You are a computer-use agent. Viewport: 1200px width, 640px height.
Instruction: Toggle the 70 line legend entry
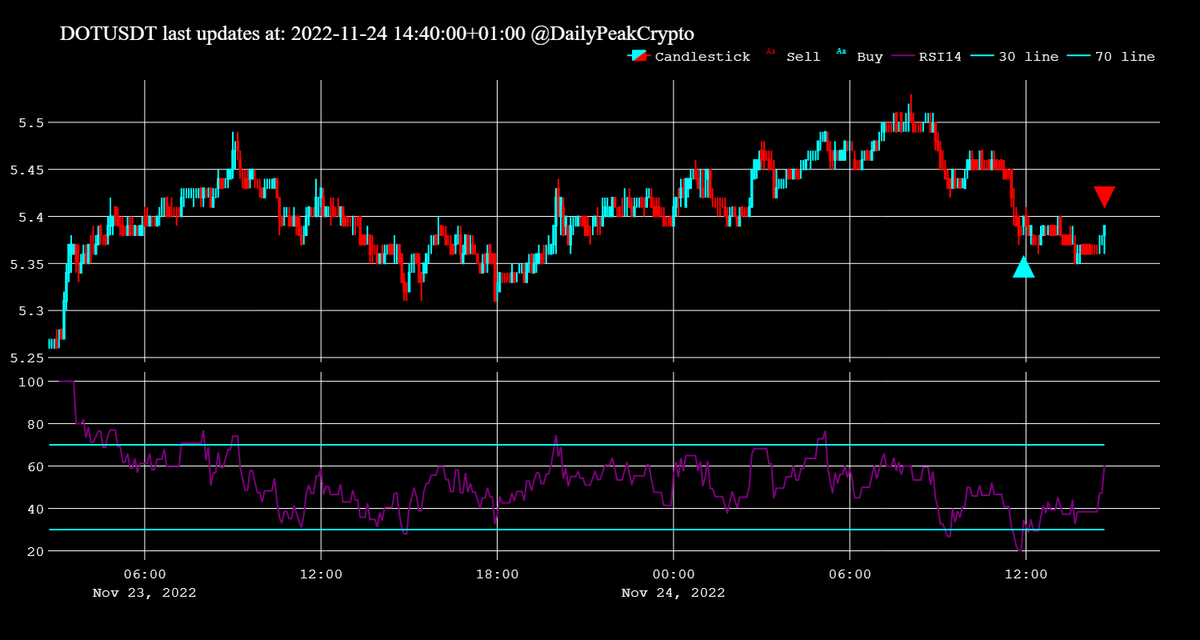(x=1111, y=57)
